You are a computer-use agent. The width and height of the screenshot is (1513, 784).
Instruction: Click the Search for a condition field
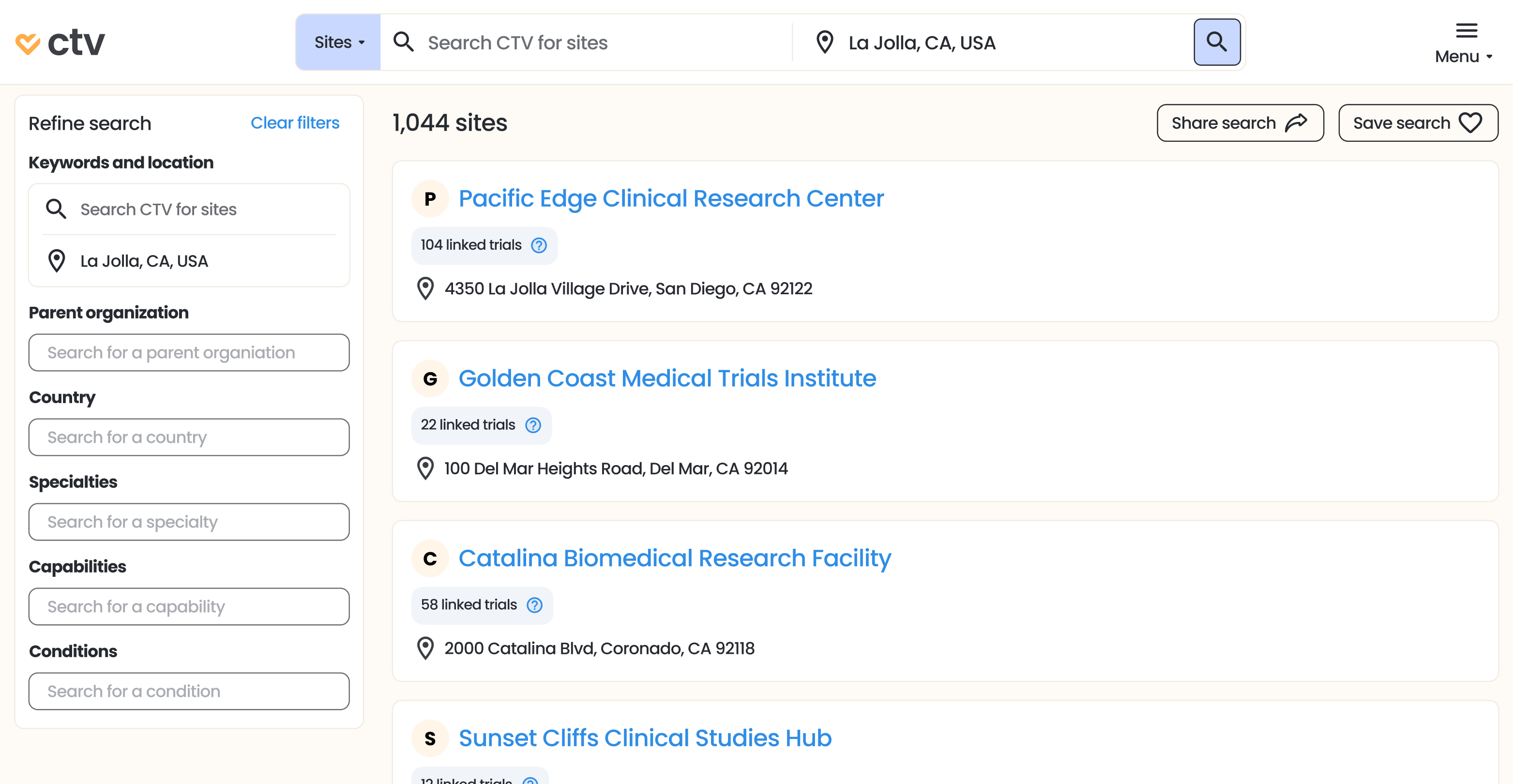189,691
